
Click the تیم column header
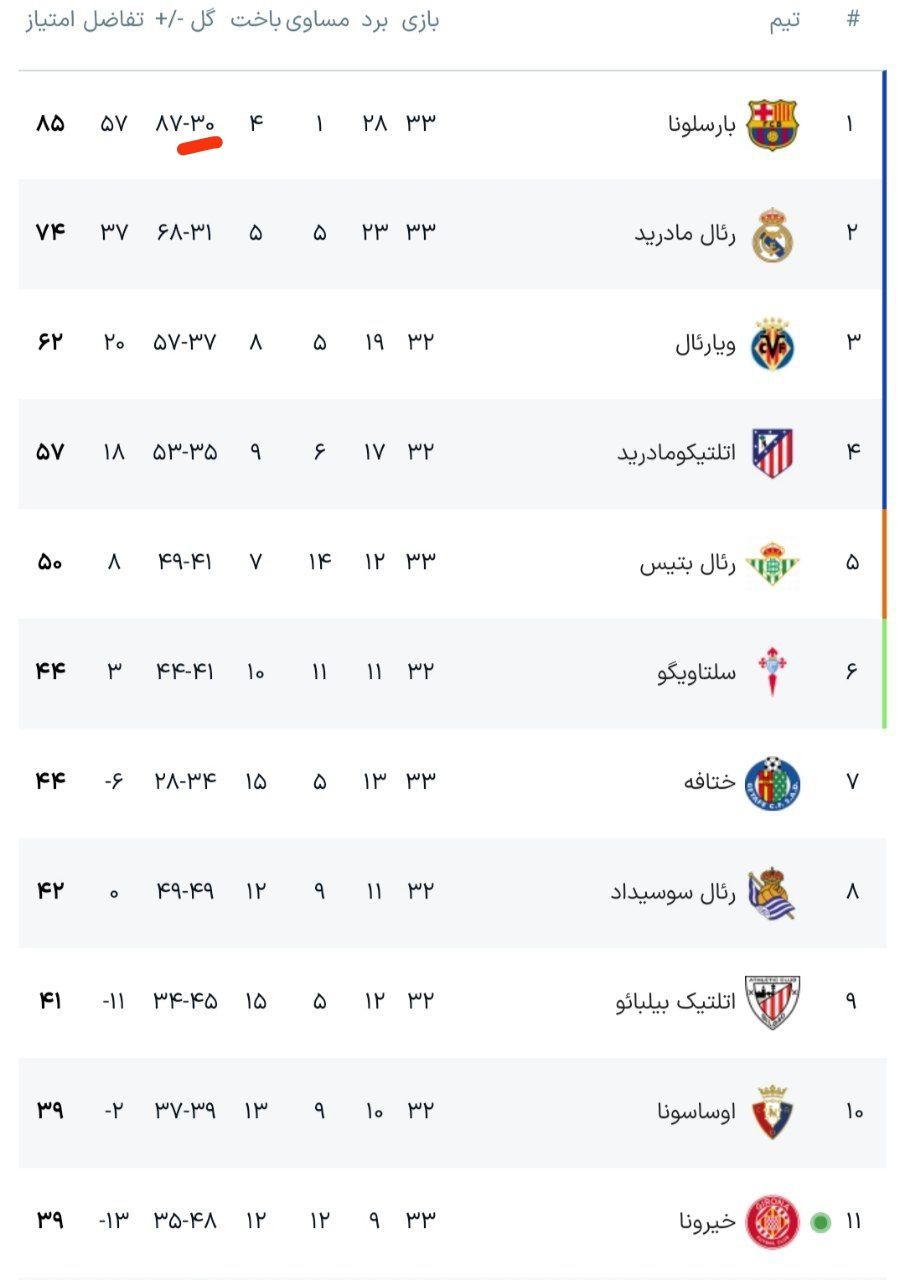(x=784, y=22)
